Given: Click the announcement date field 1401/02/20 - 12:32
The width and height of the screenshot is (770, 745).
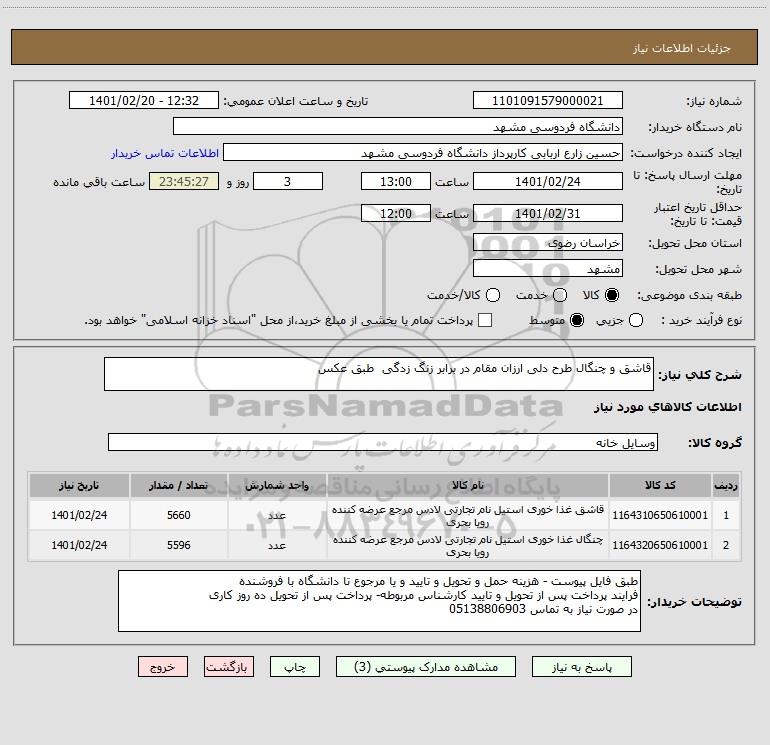Looking at the screenshot, I should click(144, 101).
